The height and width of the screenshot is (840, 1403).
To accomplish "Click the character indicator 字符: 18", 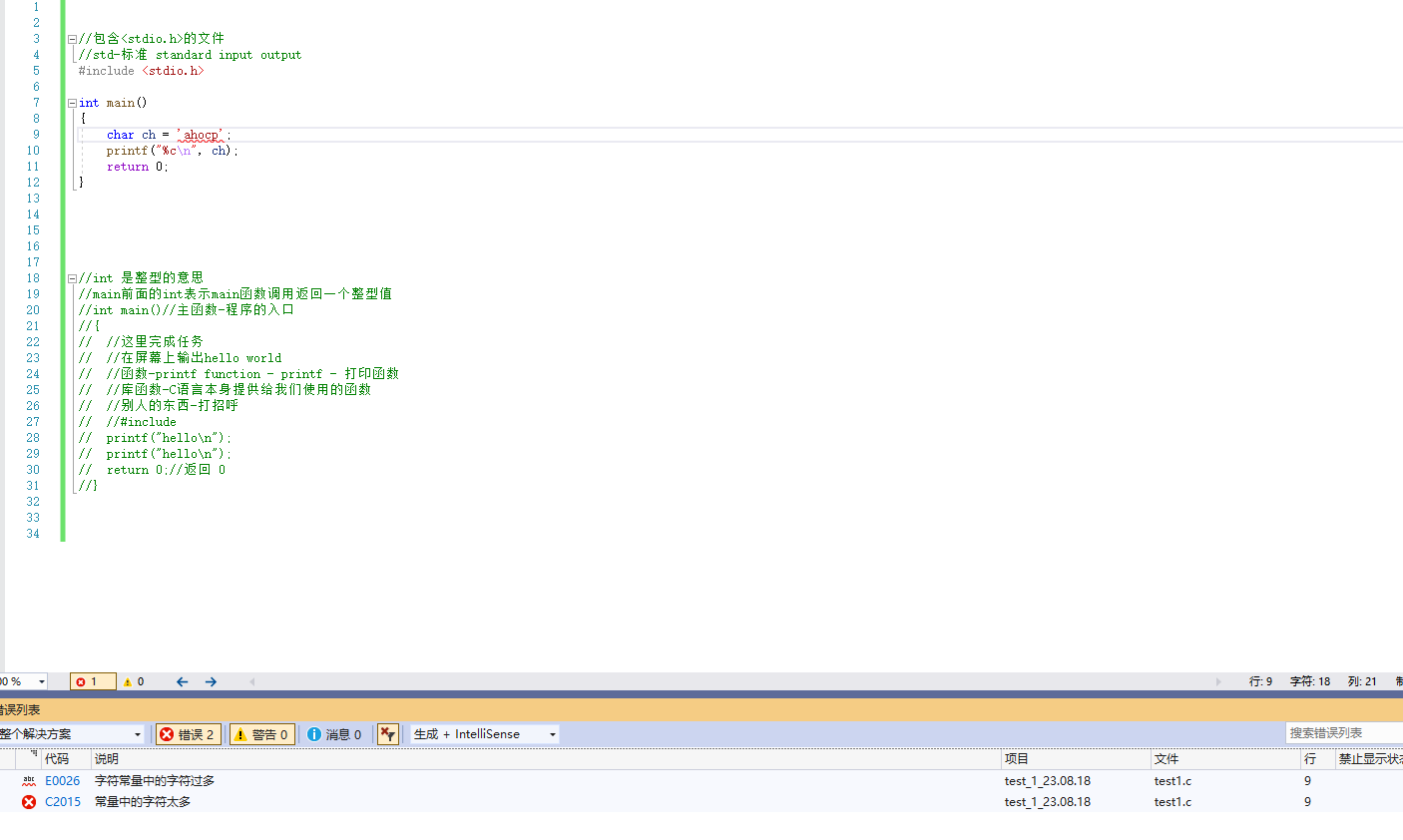I will tap(1310, 681).
